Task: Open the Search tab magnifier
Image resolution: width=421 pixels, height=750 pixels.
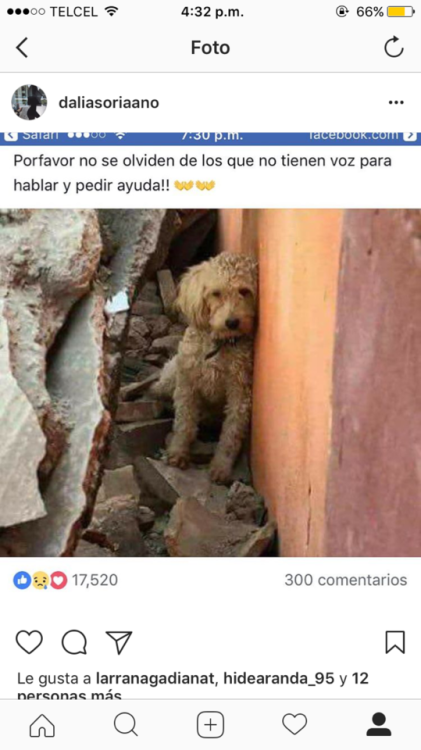Action: click(126, 725)
